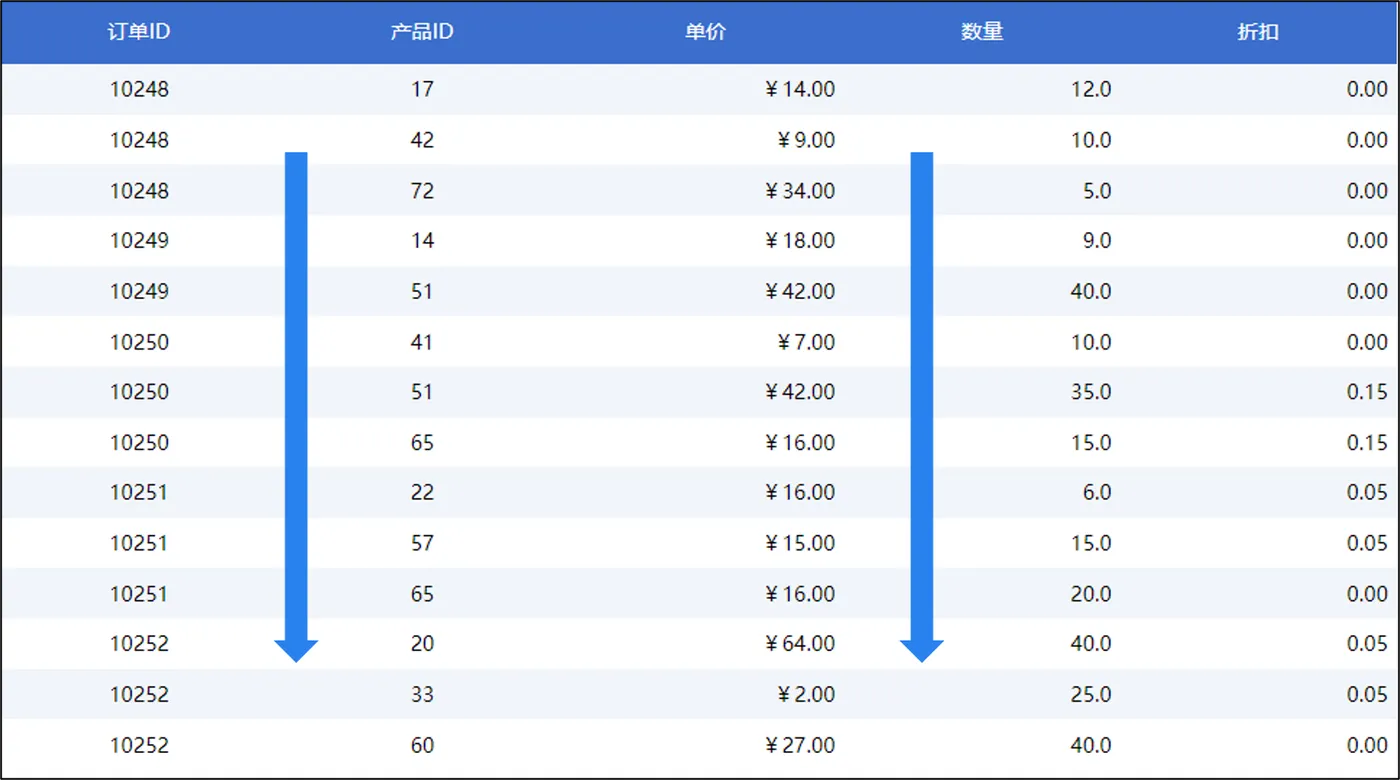Select the unit price "¥27.00"
Viewport: 1400px width, 780px height.
pos(799,745)
